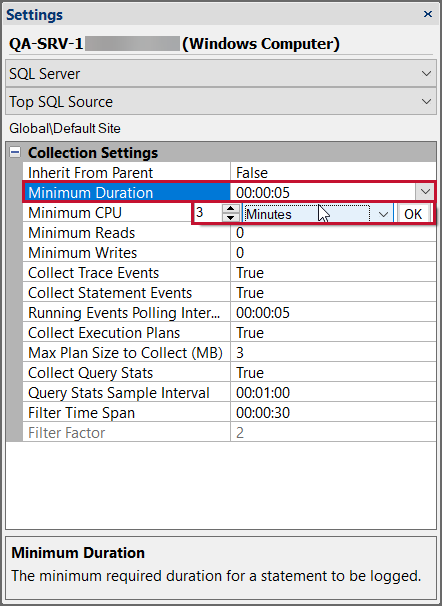Click the duration number input field
Image resolution: width=442 pixels, height=606 pixels.
click(209, 213)
